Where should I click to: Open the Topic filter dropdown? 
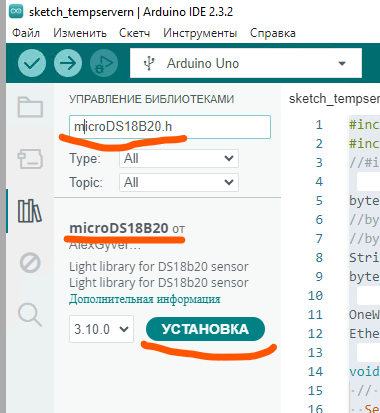tap(179, 182)
